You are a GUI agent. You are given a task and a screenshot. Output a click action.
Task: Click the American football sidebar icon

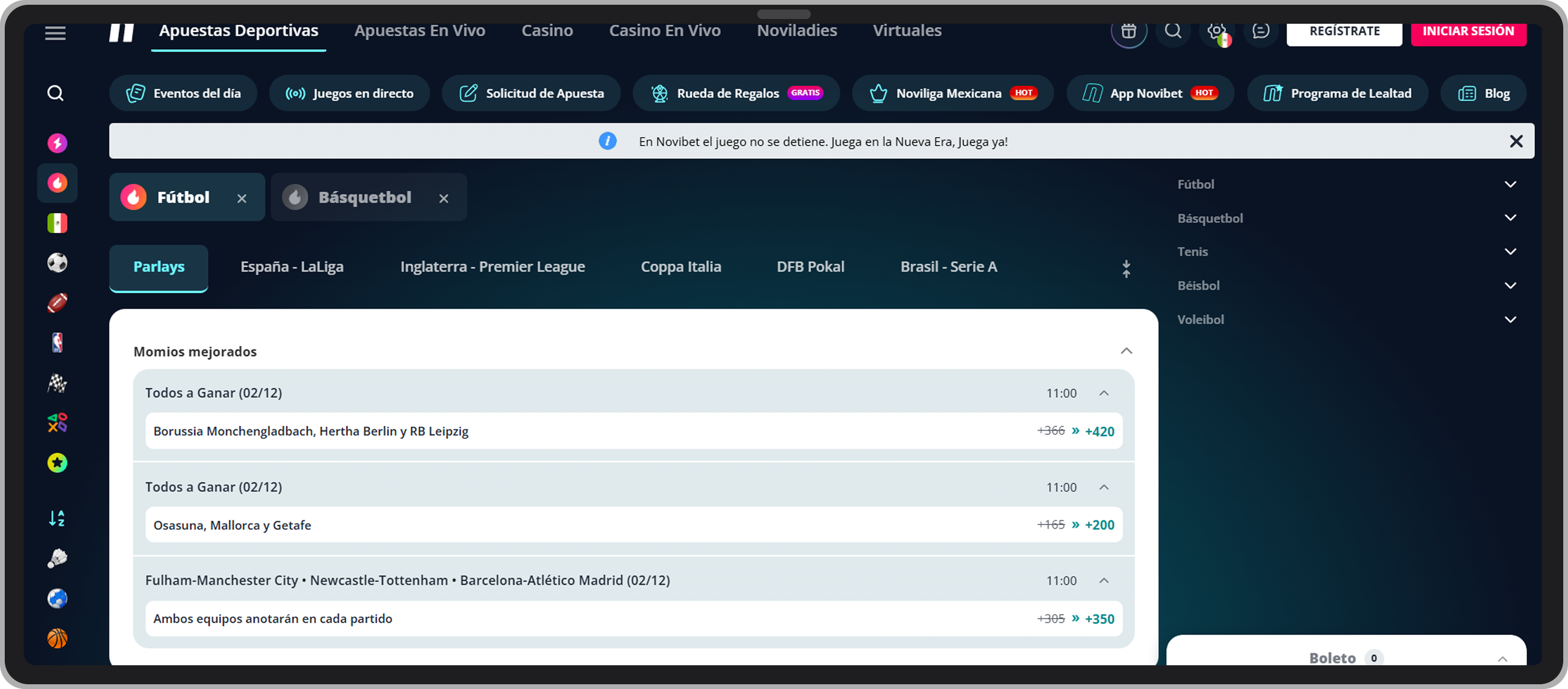(57, 302)
